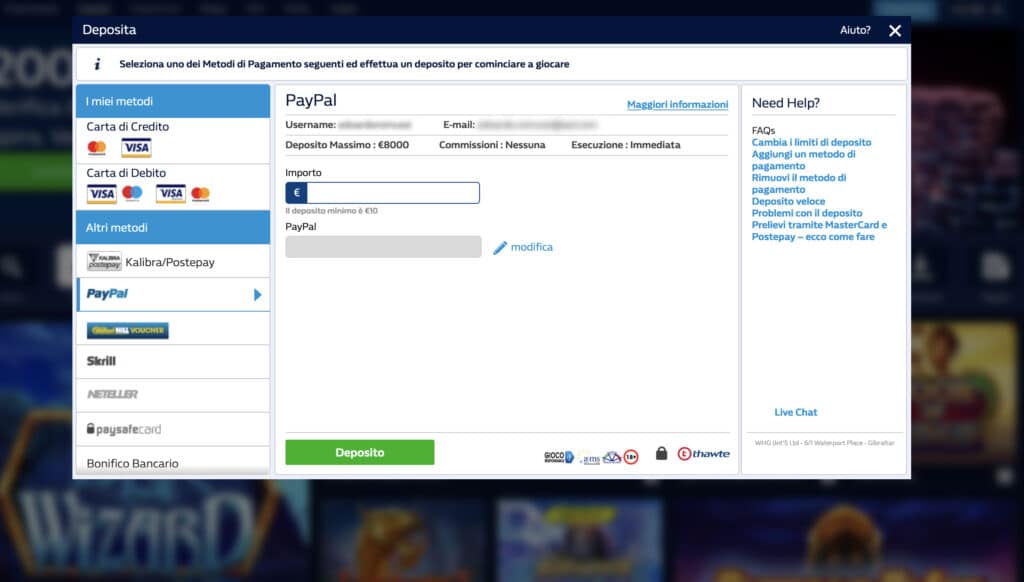Click the Altri metodi header
Image resolution: width=1024 pixels, height=582 pixels.
pos(173,227)
